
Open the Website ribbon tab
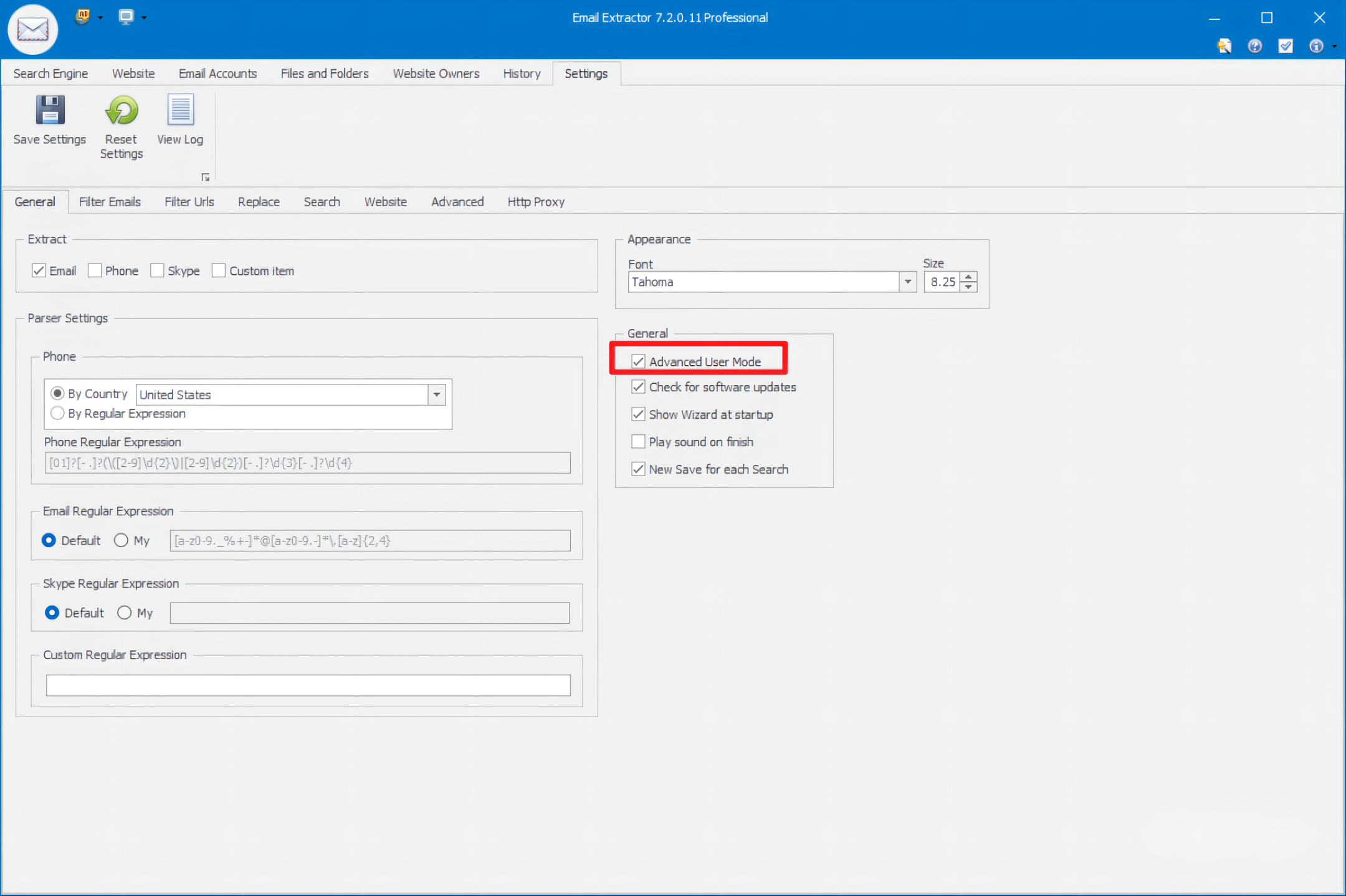tap(133, 74)
